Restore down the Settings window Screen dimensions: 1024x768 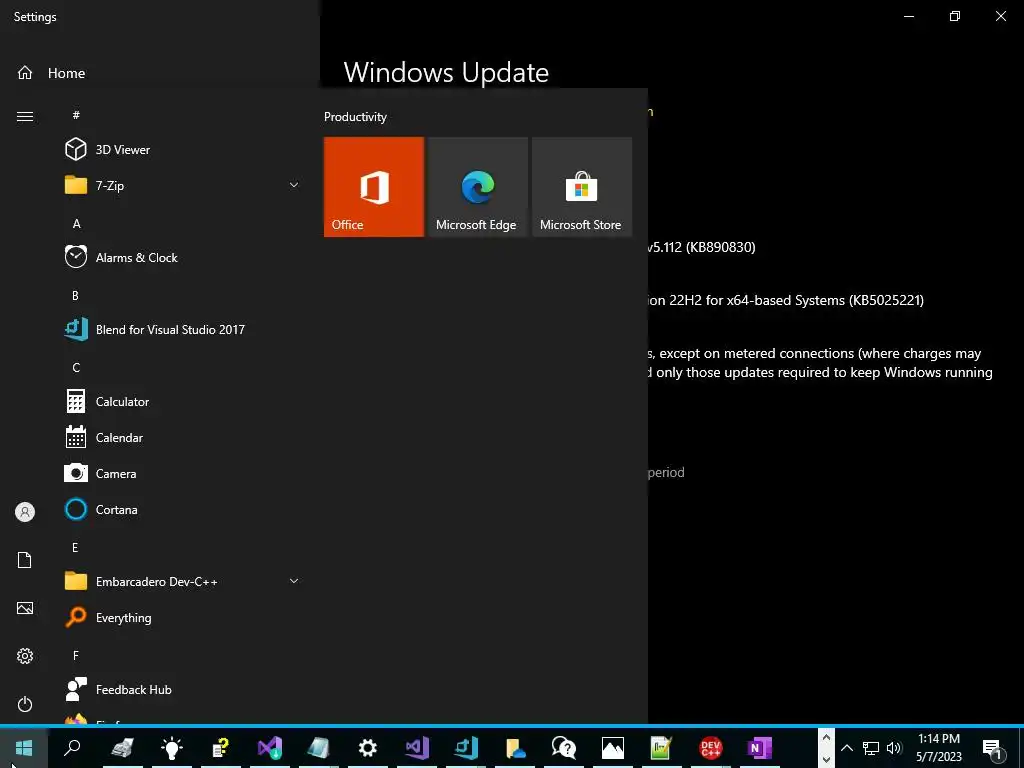pyautogui.click(x=955, y=16)
